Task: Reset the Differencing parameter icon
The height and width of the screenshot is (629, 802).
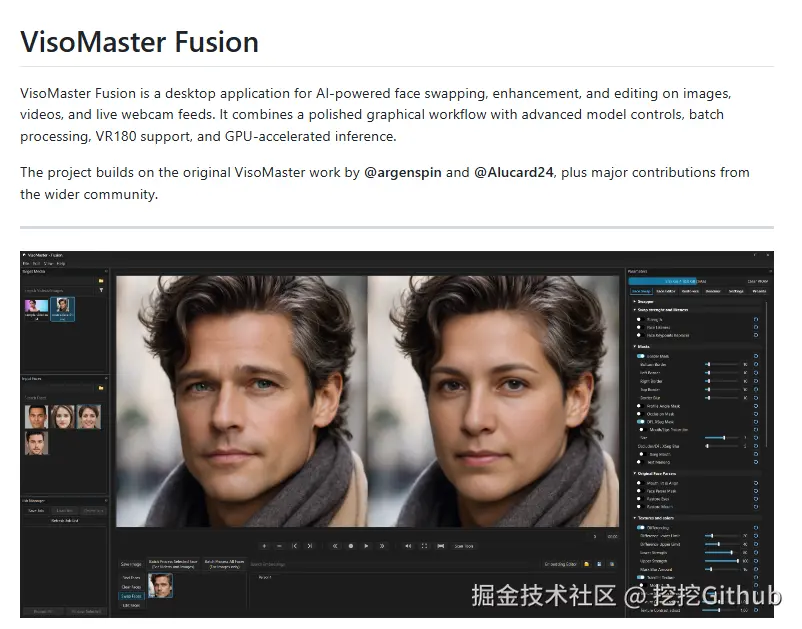Action: coord(756,528)
